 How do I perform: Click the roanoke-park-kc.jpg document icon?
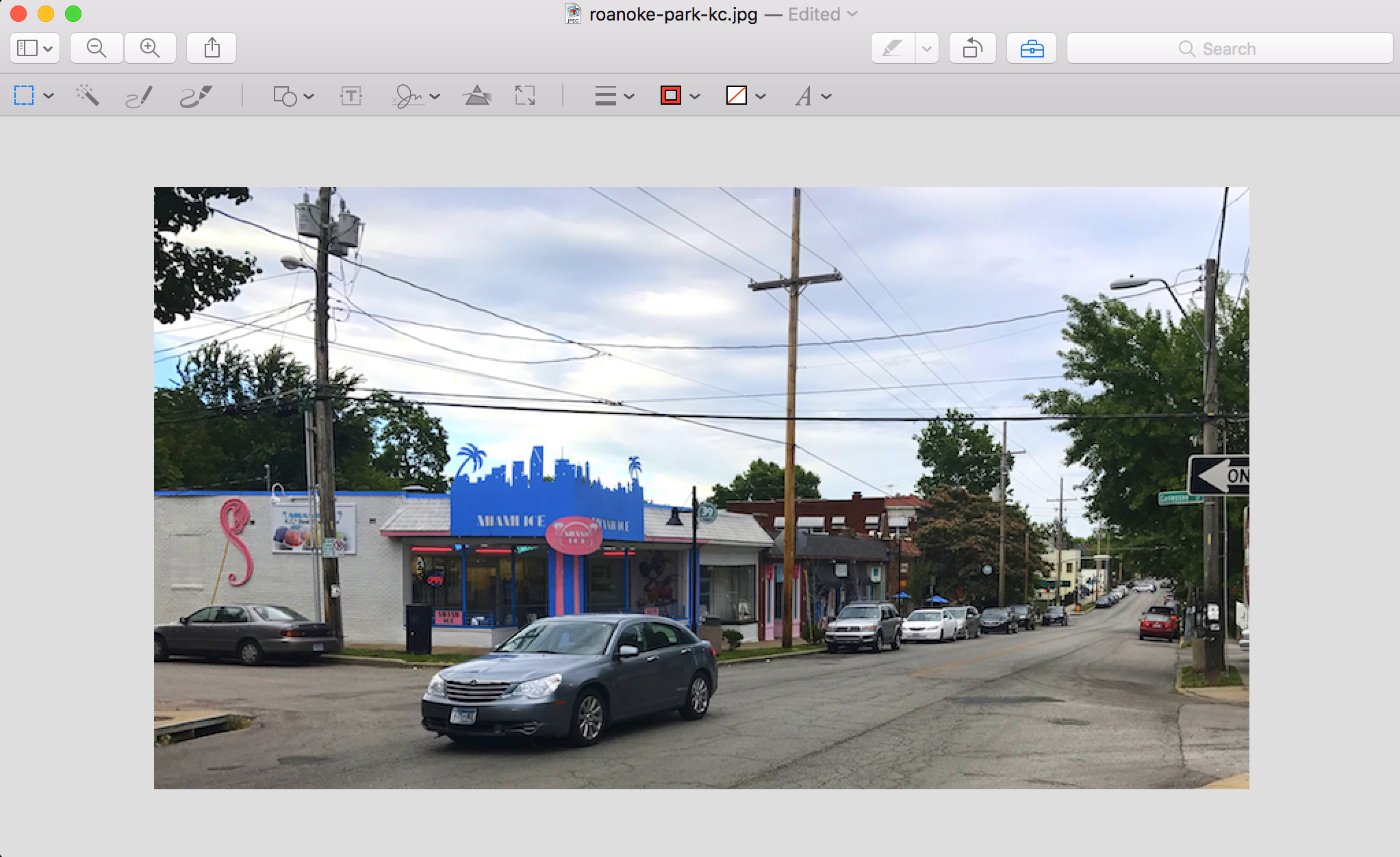573,14
